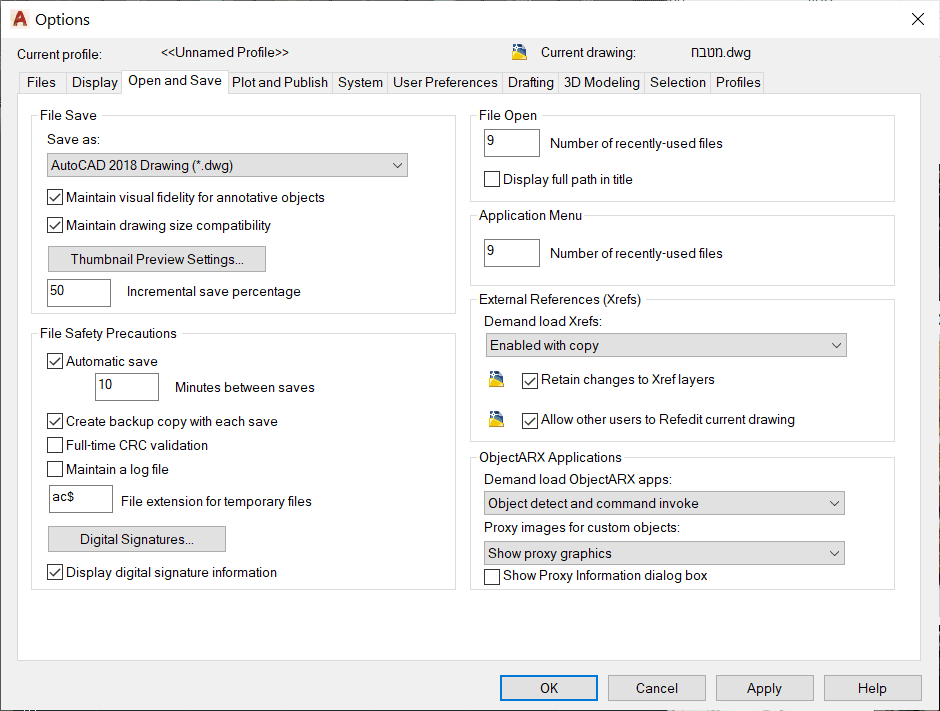
Task: Open the Save as format dropdown
Action: (x=227, y=165)
